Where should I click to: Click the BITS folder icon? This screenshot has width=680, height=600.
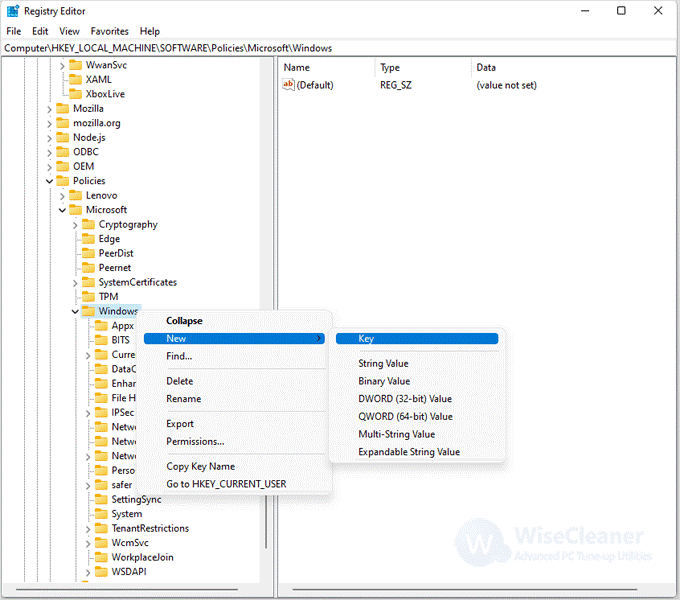point(101,340)
